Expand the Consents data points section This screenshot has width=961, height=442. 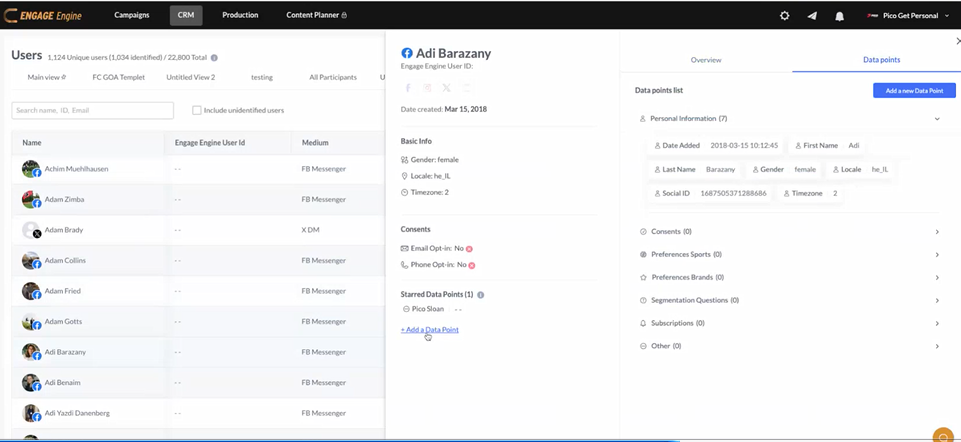[x=937, y=232]
